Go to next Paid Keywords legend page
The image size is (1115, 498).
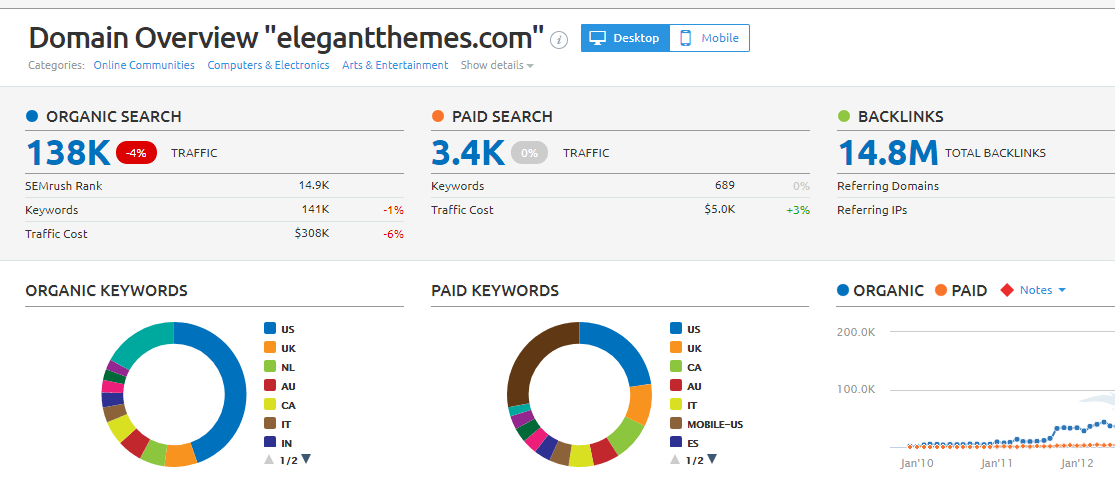(712, 460)
